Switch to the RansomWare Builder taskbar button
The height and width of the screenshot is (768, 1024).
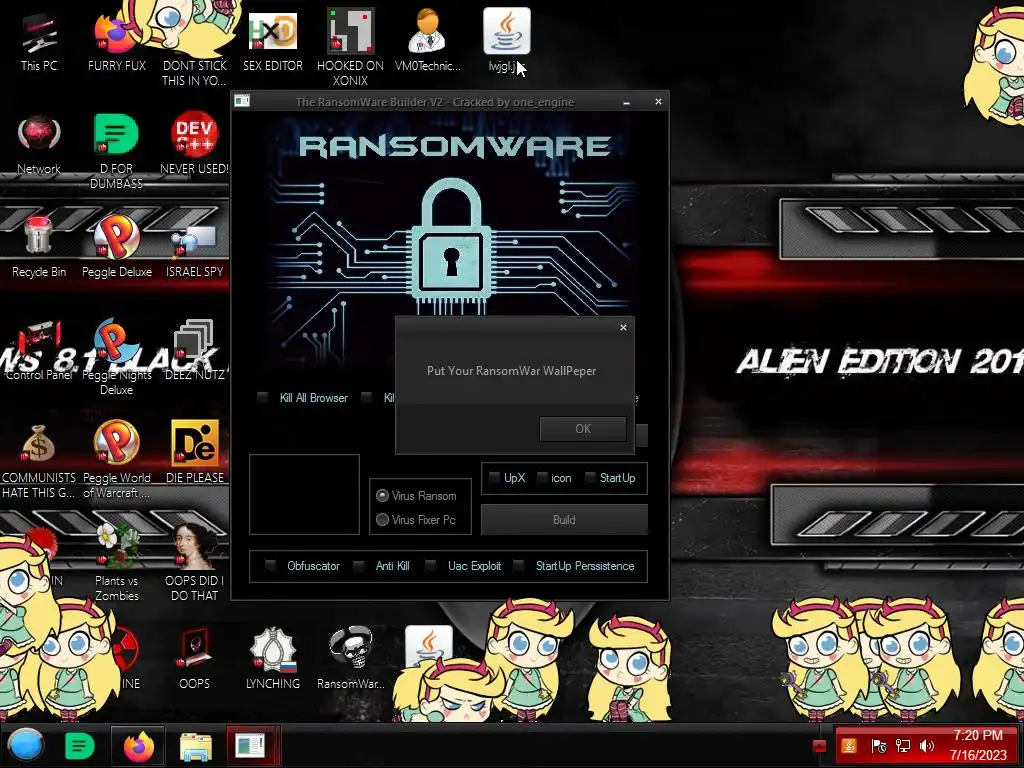[252, 746]
